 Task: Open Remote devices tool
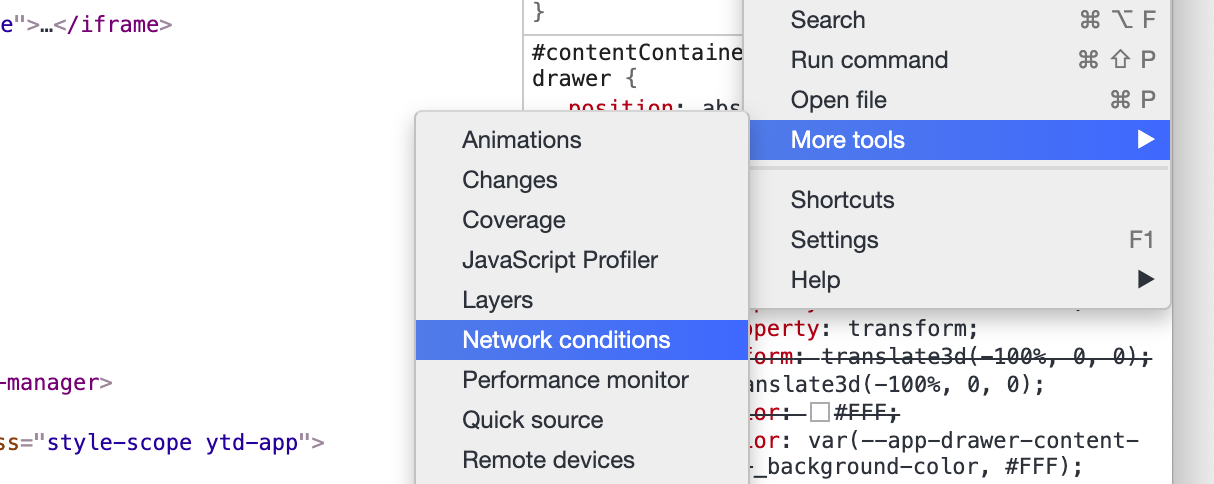[x=548, y=460]
